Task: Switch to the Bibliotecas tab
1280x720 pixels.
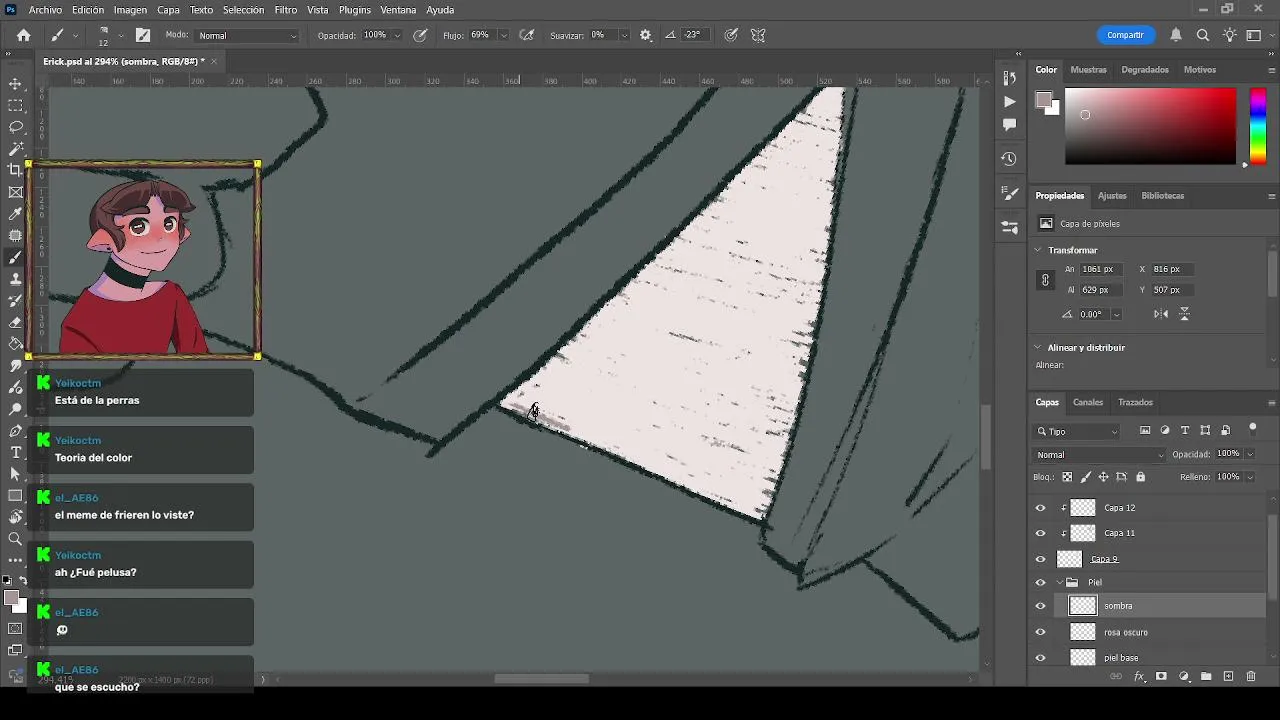Action: (x=1162, y=196)
